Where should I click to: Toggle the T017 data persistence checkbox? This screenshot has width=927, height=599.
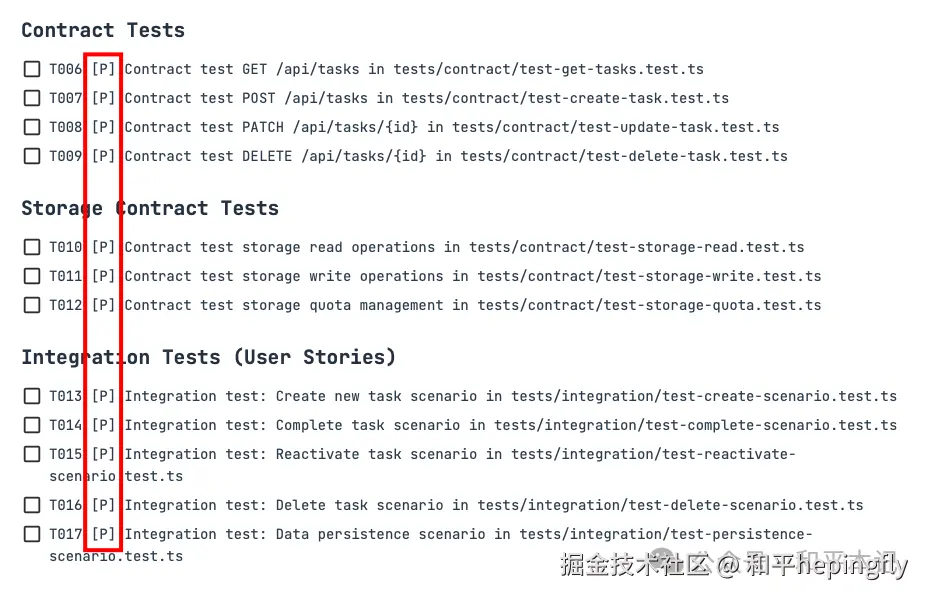[x=32, y=534]
